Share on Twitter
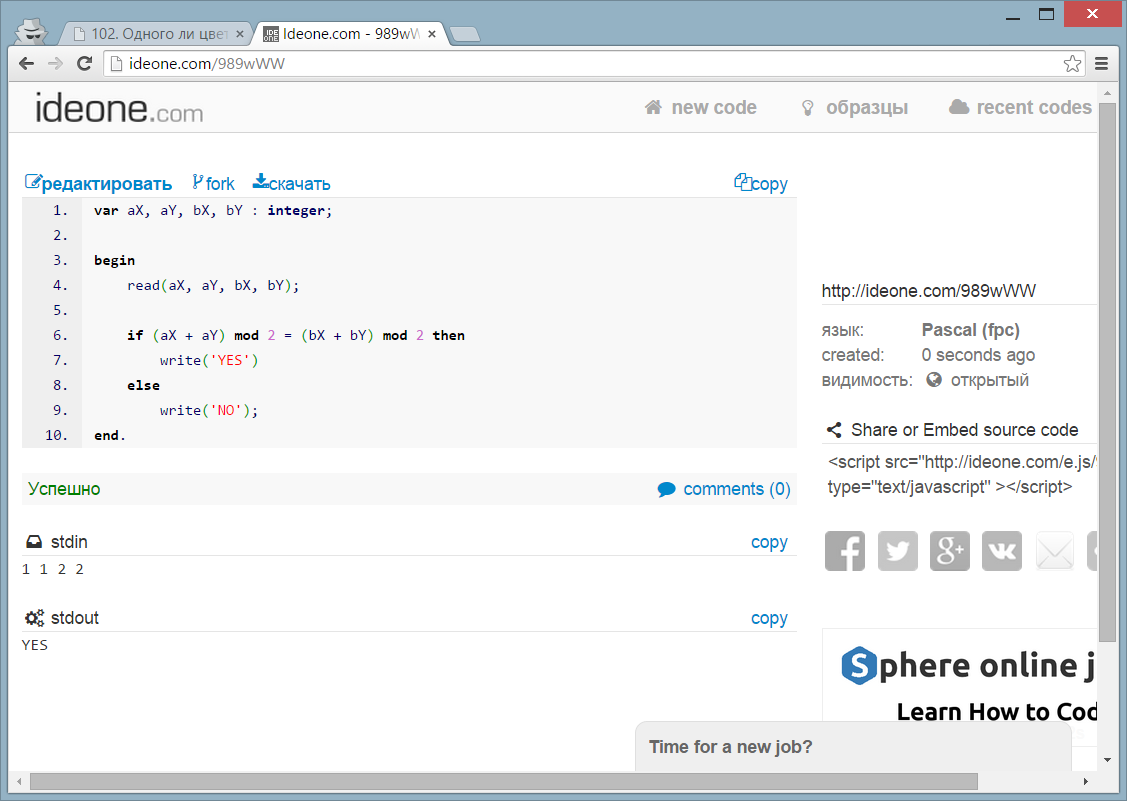 [x=897, y=551]
